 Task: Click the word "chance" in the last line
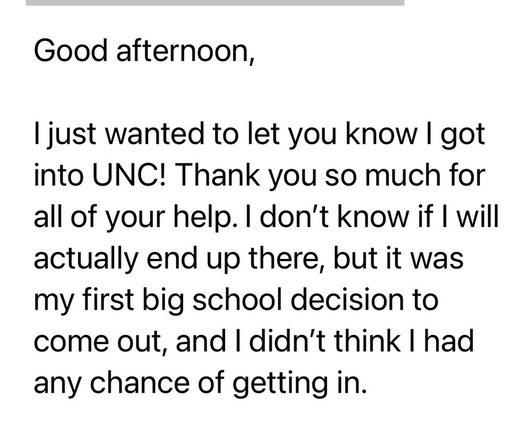140,383
